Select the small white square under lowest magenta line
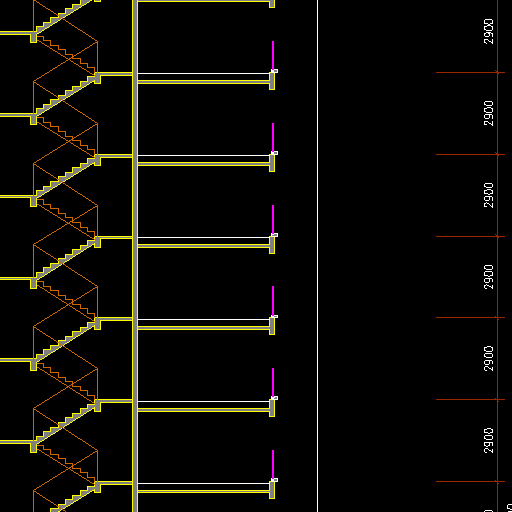Screen dimensions: 512x512 [x=274, y=480]
